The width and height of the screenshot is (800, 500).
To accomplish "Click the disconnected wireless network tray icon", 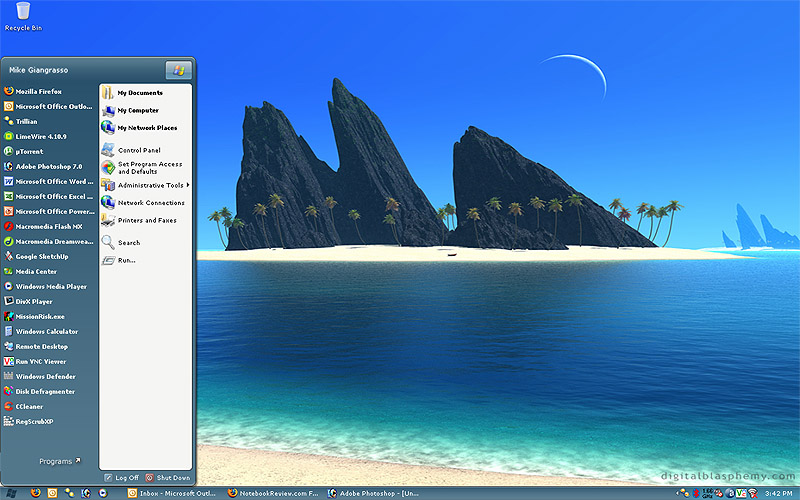I will coord(753,494).
